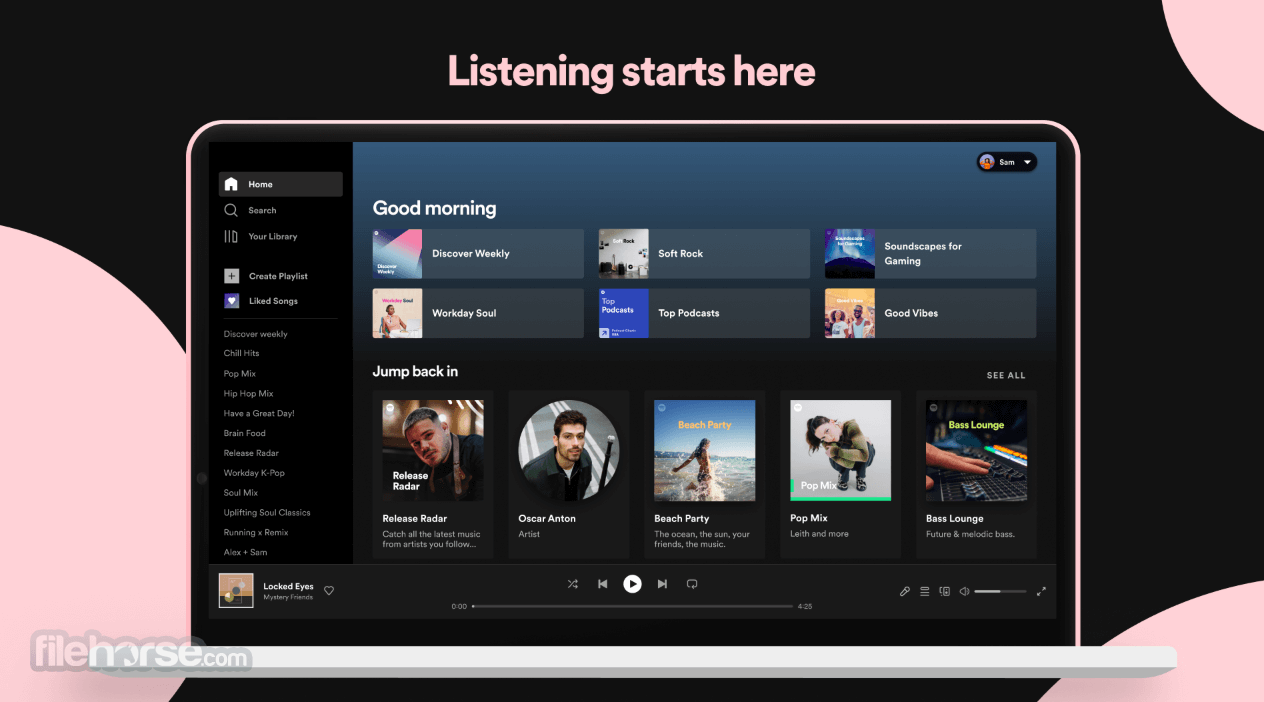The image size is (1264, 702).
Task: Select Your Library label
Action: pyautogui.click(x=273, y=237)
